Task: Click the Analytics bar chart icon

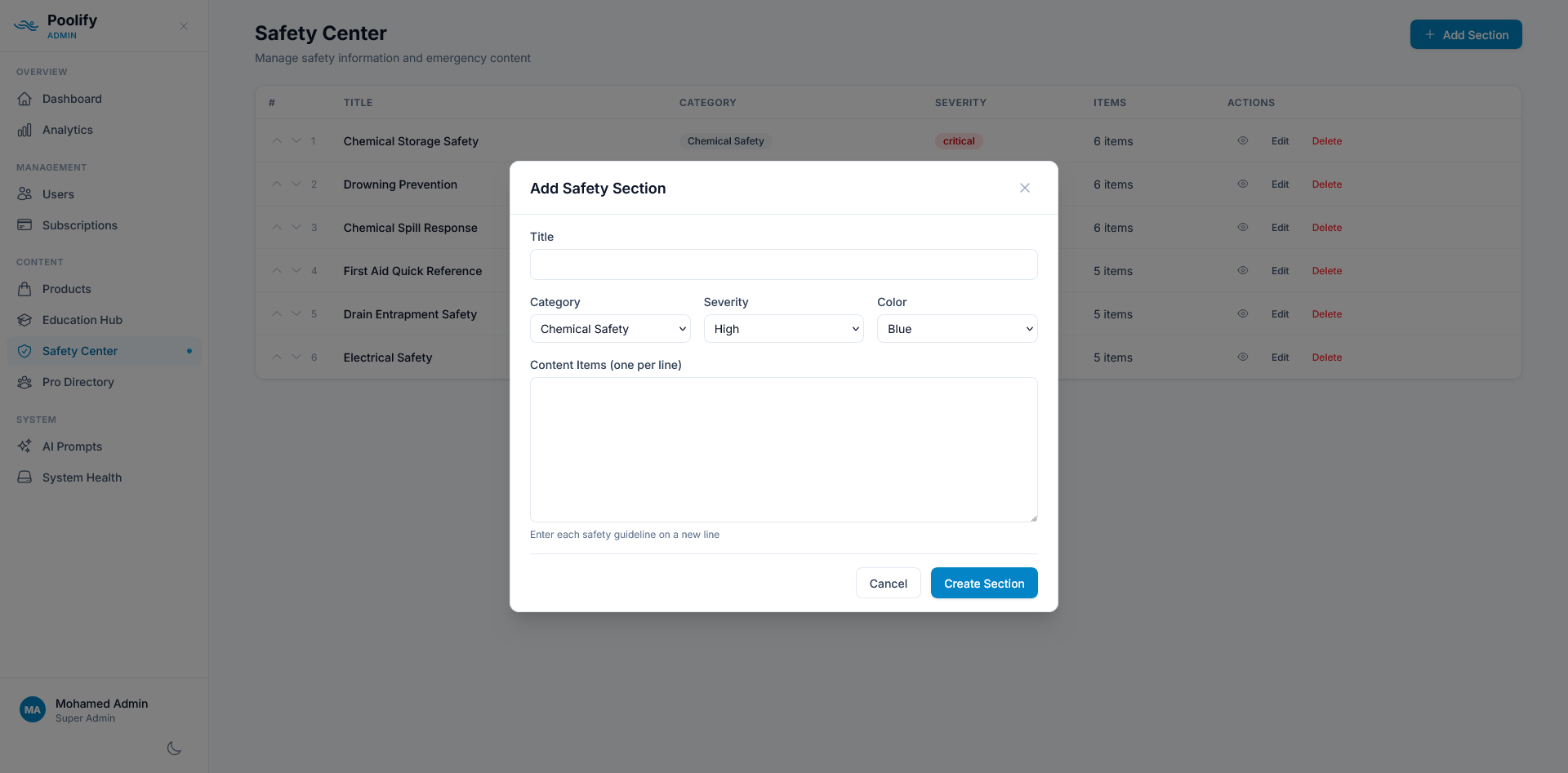Action: pos(24,130)
